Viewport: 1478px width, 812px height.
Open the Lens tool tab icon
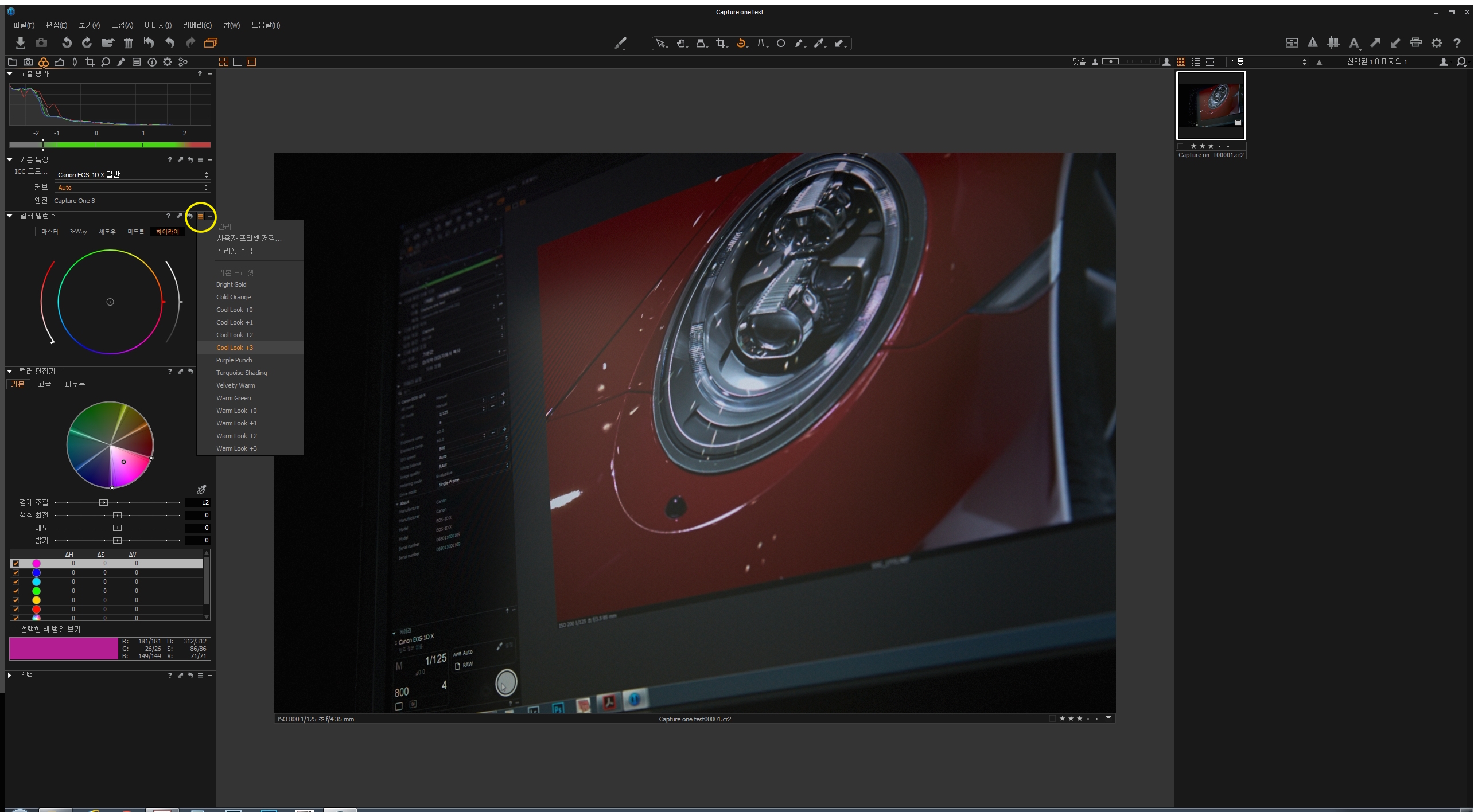pos(75,62)
